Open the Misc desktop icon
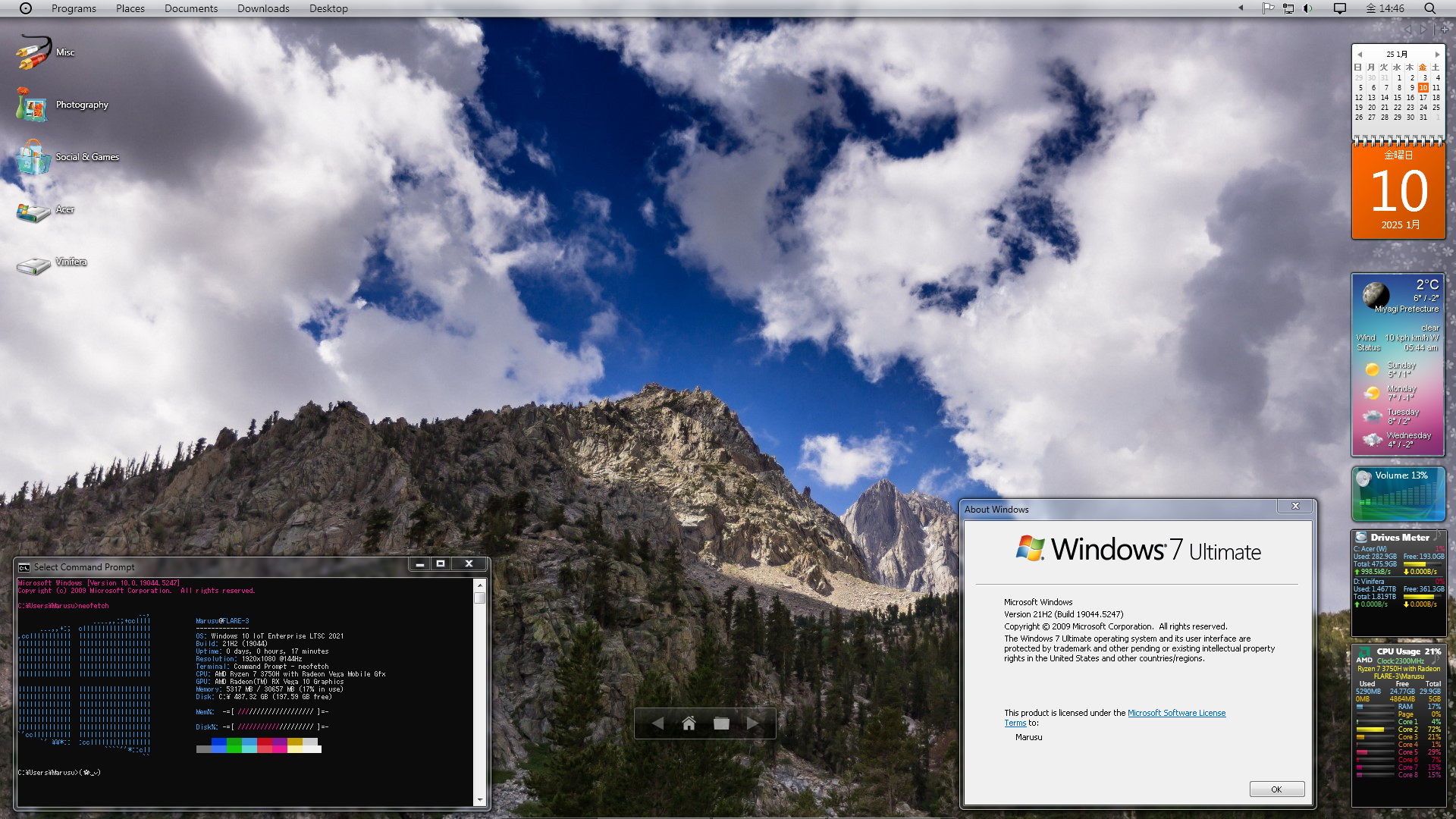The height and width of the screenshot is (819, 1456). (45, 52)
